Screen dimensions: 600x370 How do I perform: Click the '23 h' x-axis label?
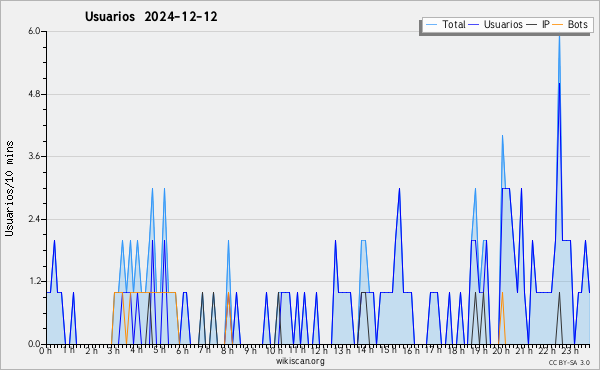(570, 350)
